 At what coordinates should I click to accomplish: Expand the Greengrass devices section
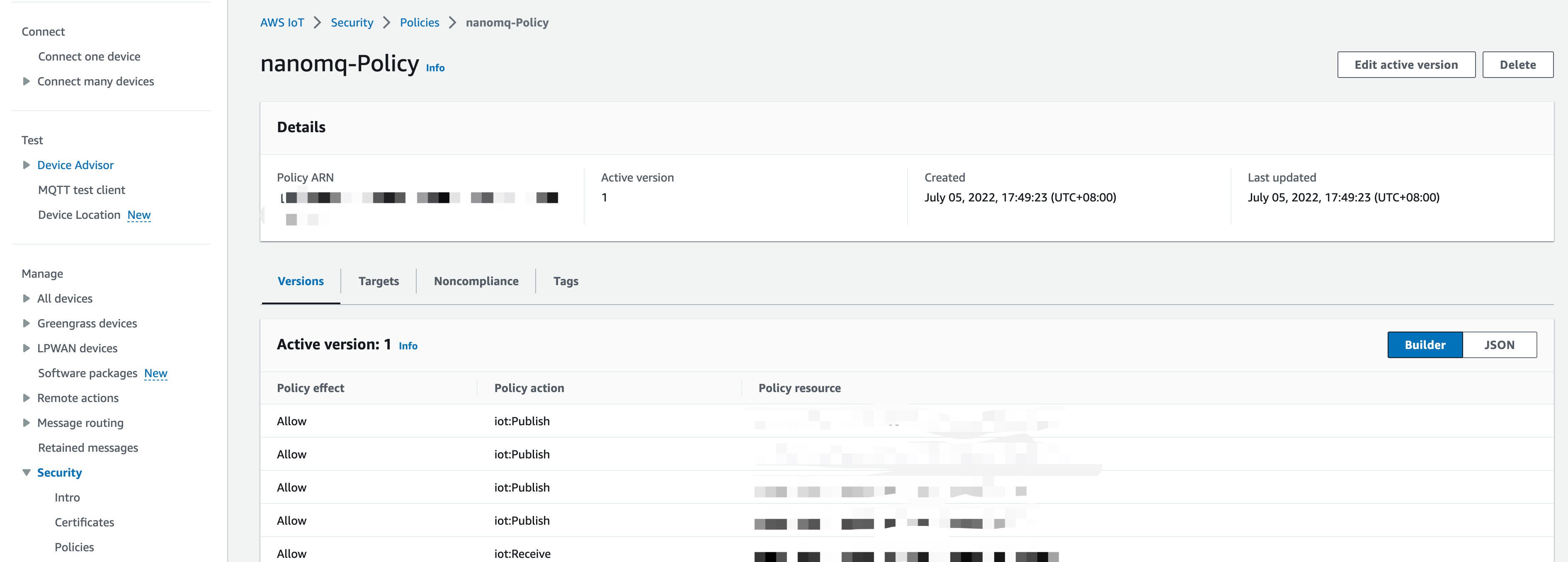click(26, 323)
